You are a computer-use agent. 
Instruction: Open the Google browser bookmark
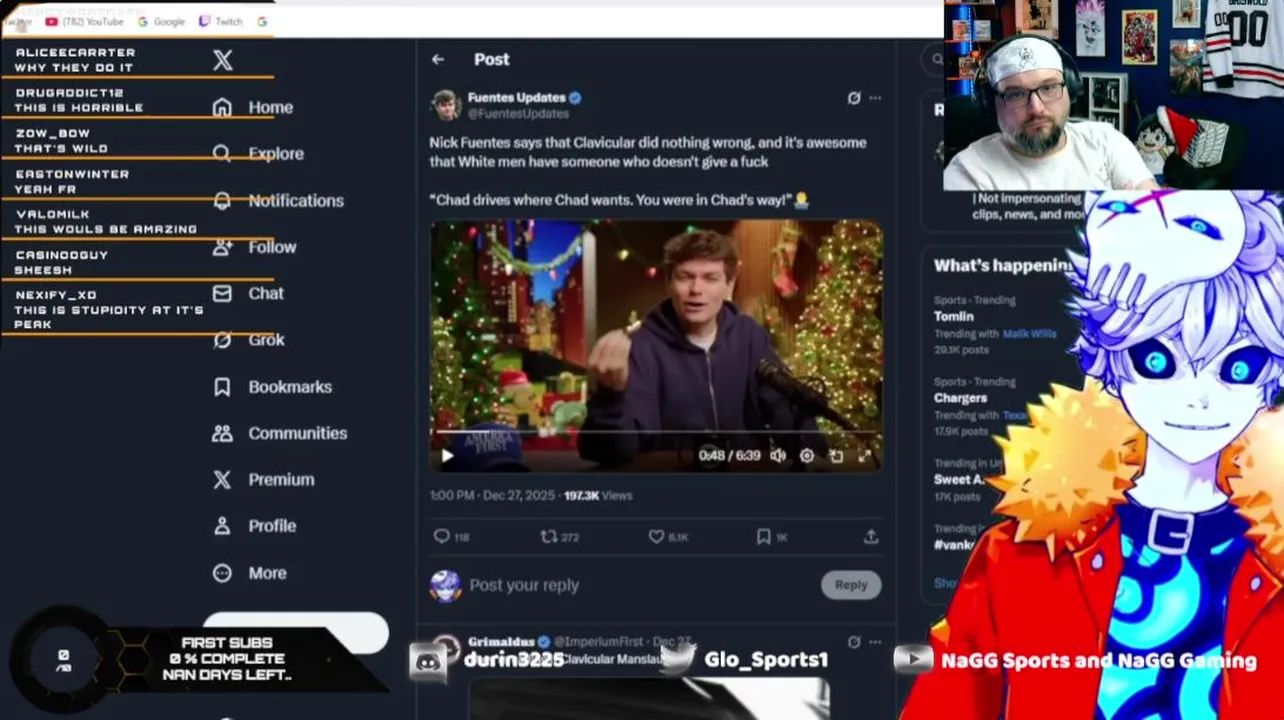click(161, 21)
